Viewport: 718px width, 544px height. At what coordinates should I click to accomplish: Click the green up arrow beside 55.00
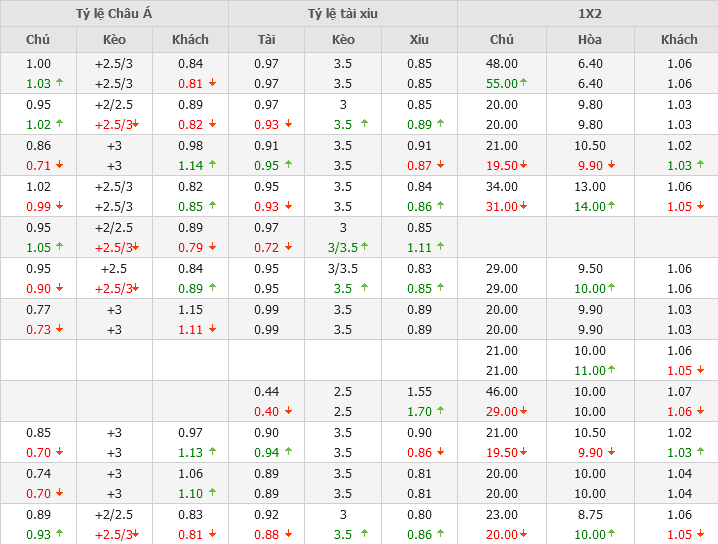click(x=523, y=84)
